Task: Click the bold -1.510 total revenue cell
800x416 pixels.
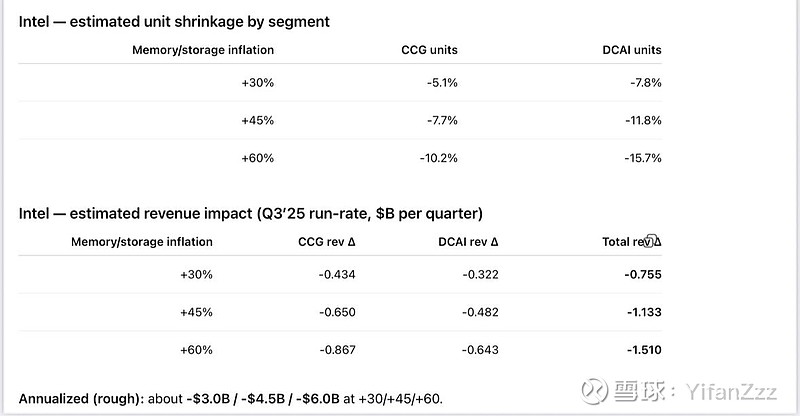Action: (643, 350)
